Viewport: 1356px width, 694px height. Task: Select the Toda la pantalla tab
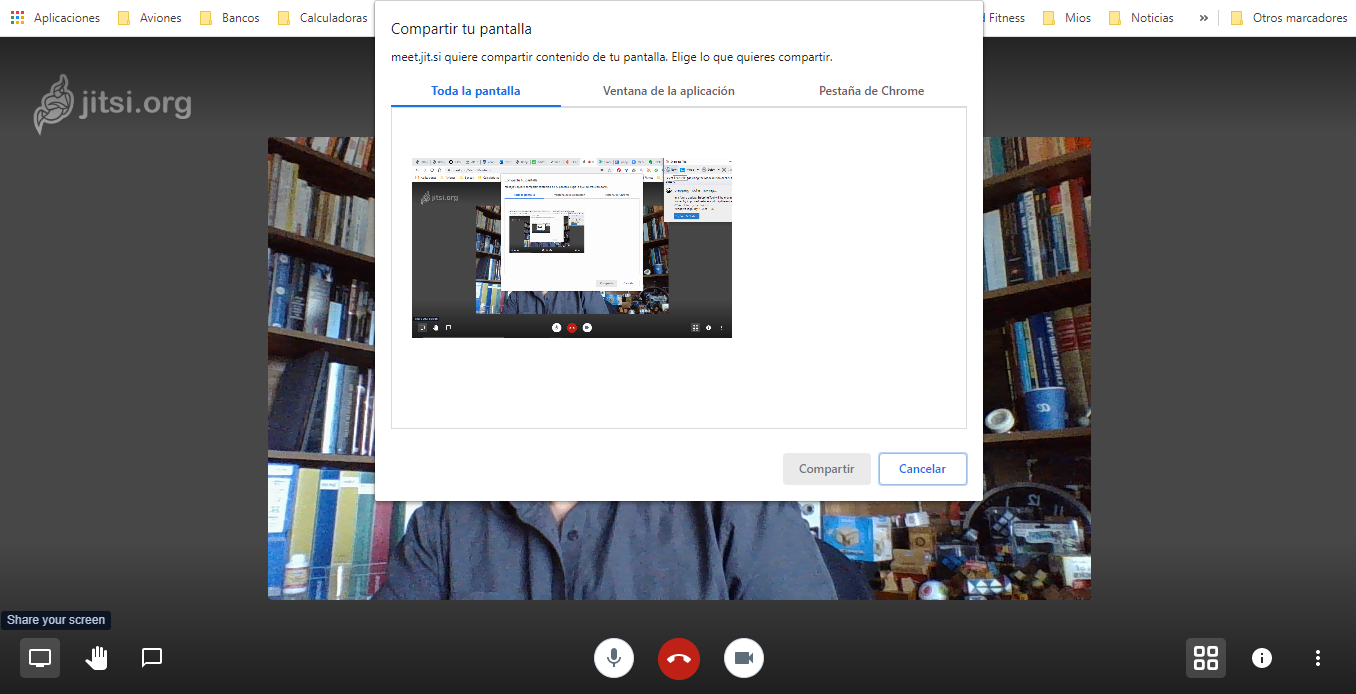[x=476, y=91]
